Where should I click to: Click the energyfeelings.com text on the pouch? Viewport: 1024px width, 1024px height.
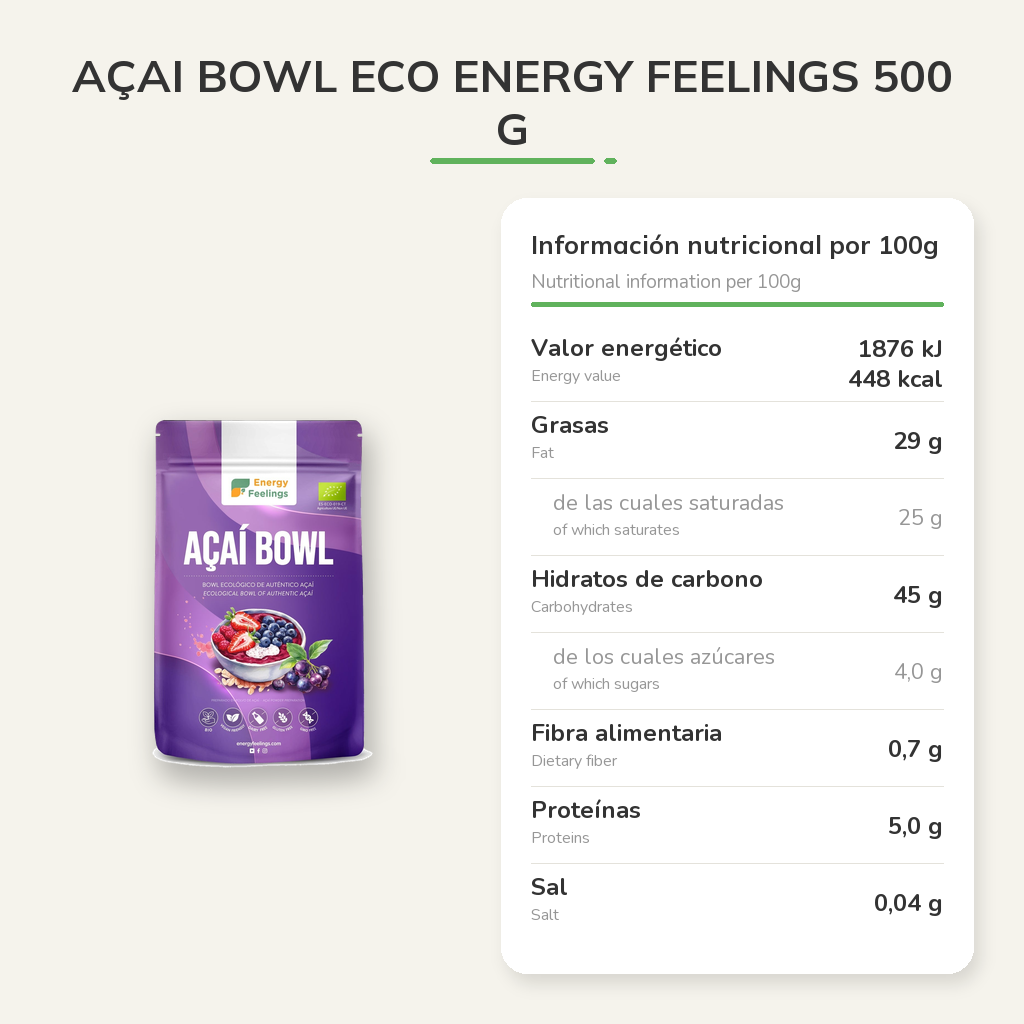tap(259, 743)
